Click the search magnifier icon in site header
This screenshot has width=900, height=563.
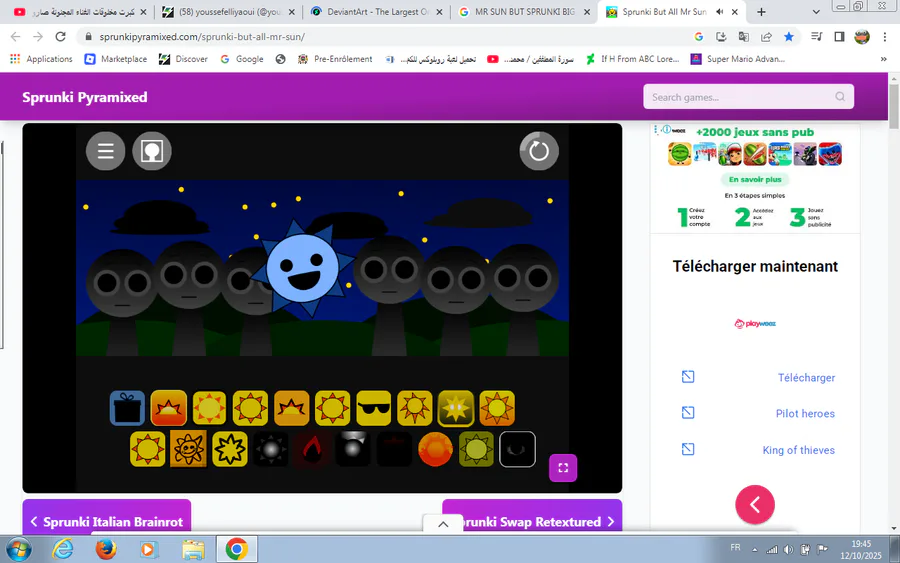840,96
